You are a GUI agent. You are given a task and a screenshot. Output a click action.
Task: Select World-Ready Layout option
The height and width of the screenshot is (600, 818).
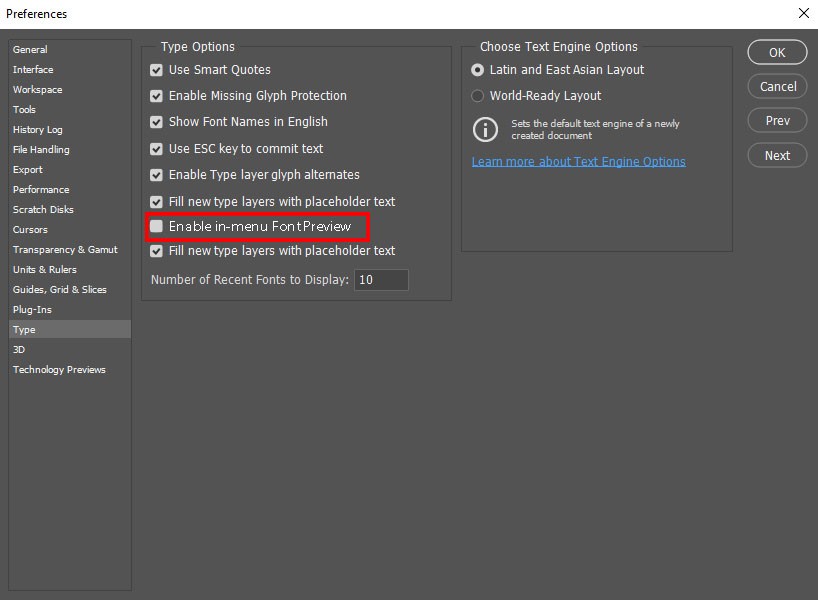[x=477, y=96]
